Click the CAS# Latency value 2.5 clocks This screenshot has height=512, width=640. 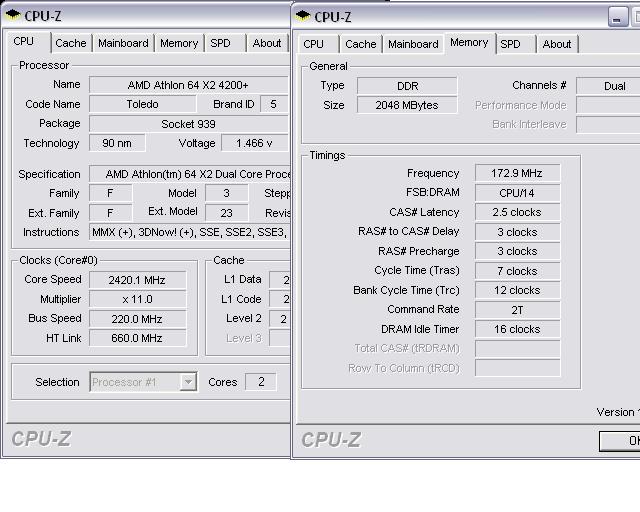tap(518, 212)
